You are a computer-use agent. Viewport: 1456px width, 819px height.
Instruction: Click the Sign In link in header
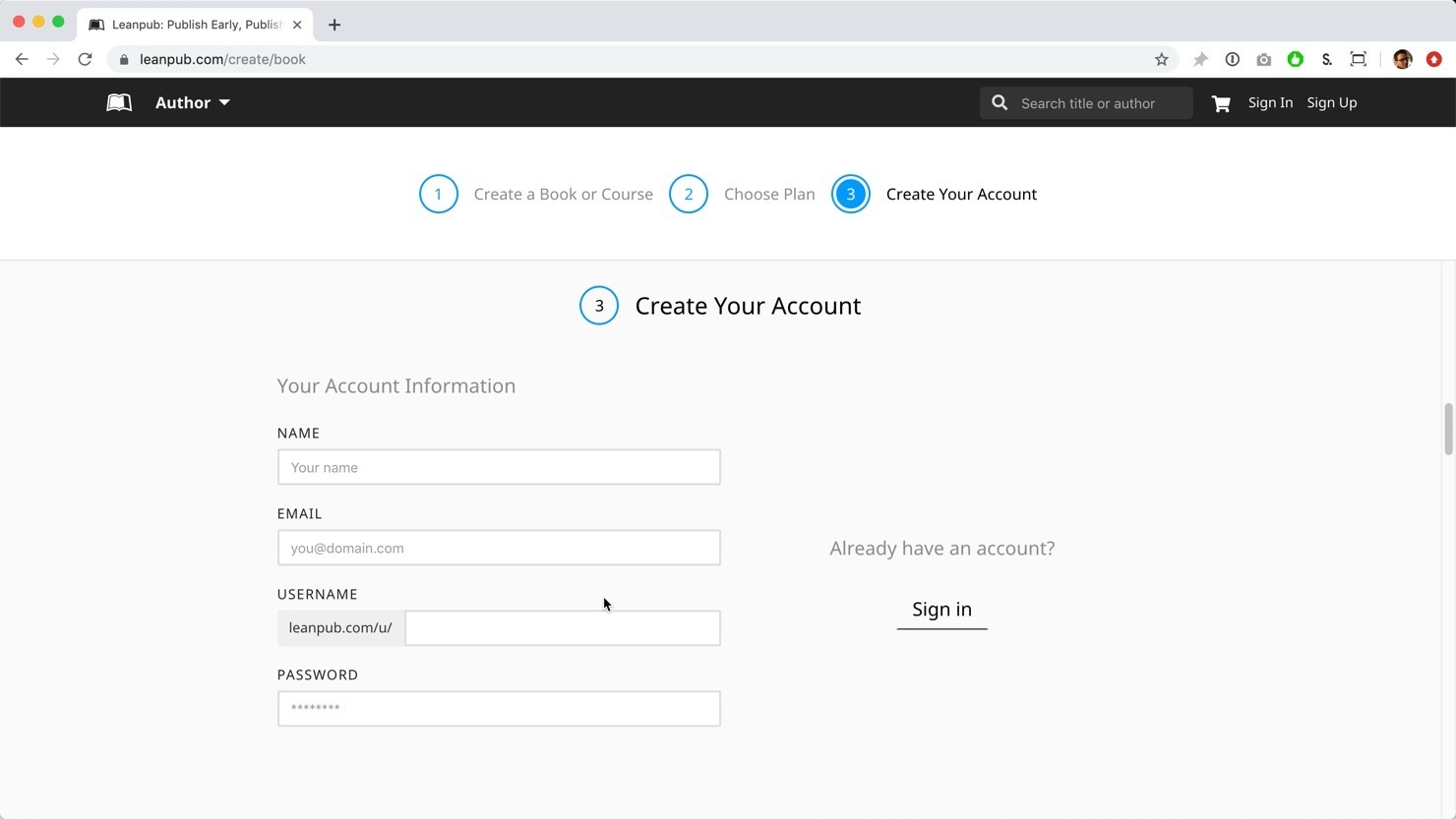click(1270, 102)
